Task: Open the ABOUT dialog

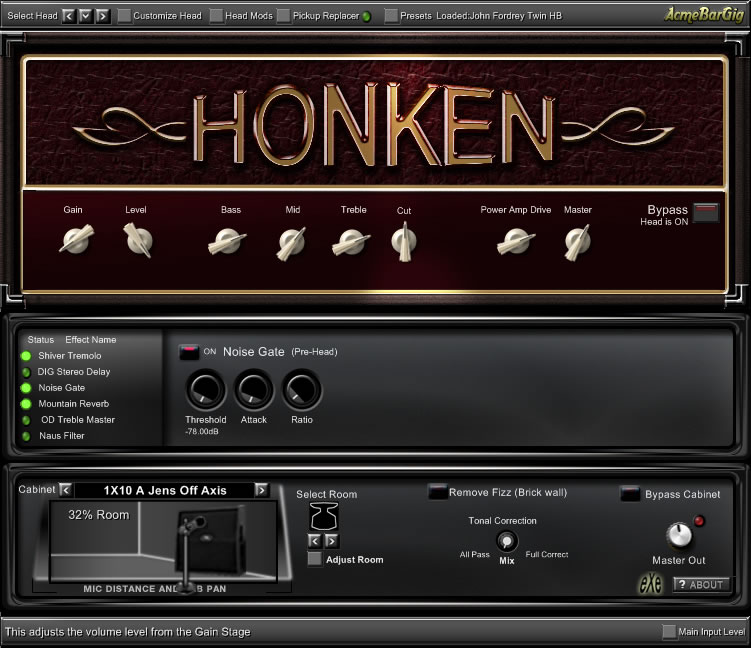Action: (701, 585)
